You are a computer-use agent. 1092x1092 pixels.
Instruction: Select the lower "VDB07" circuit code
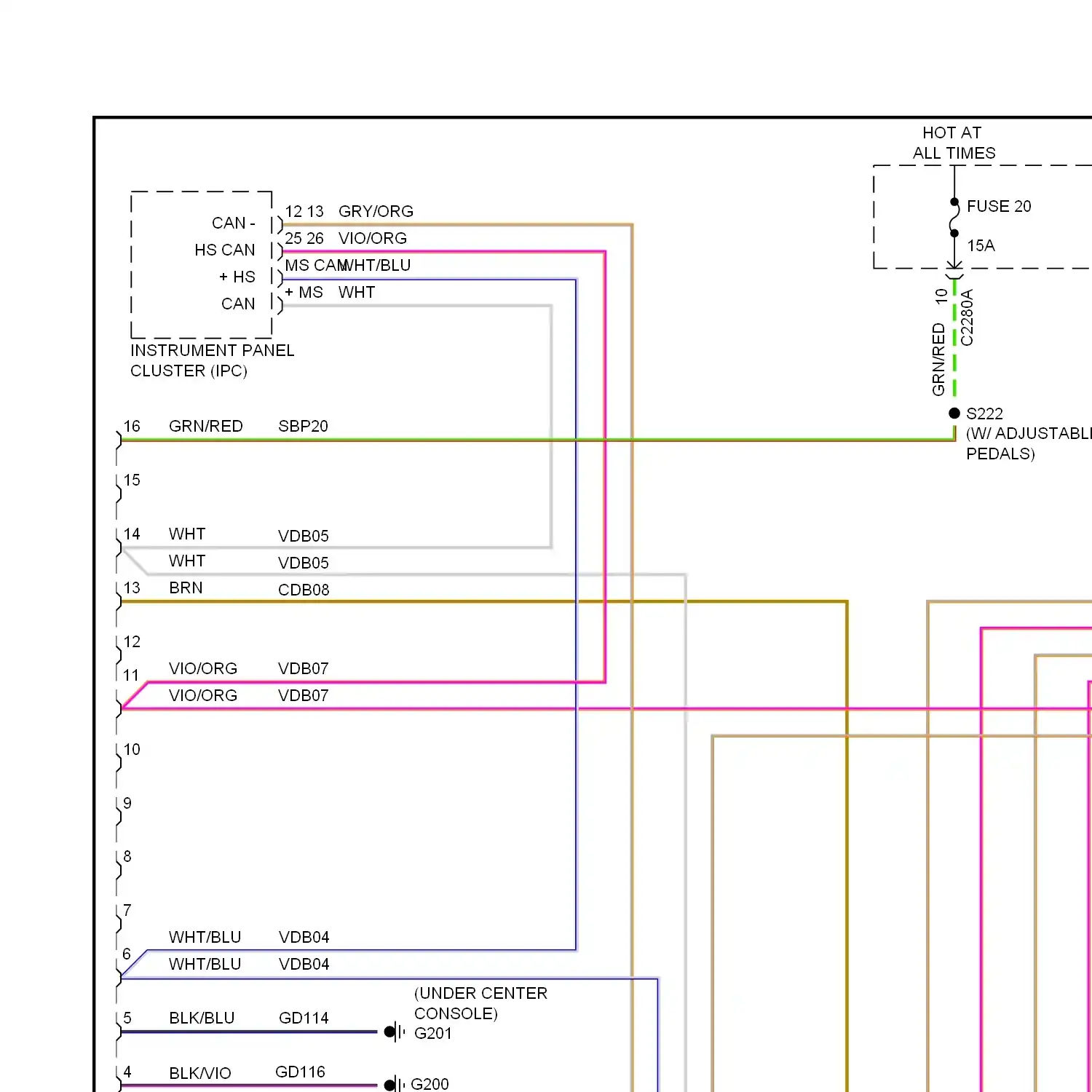coord(304,695)
